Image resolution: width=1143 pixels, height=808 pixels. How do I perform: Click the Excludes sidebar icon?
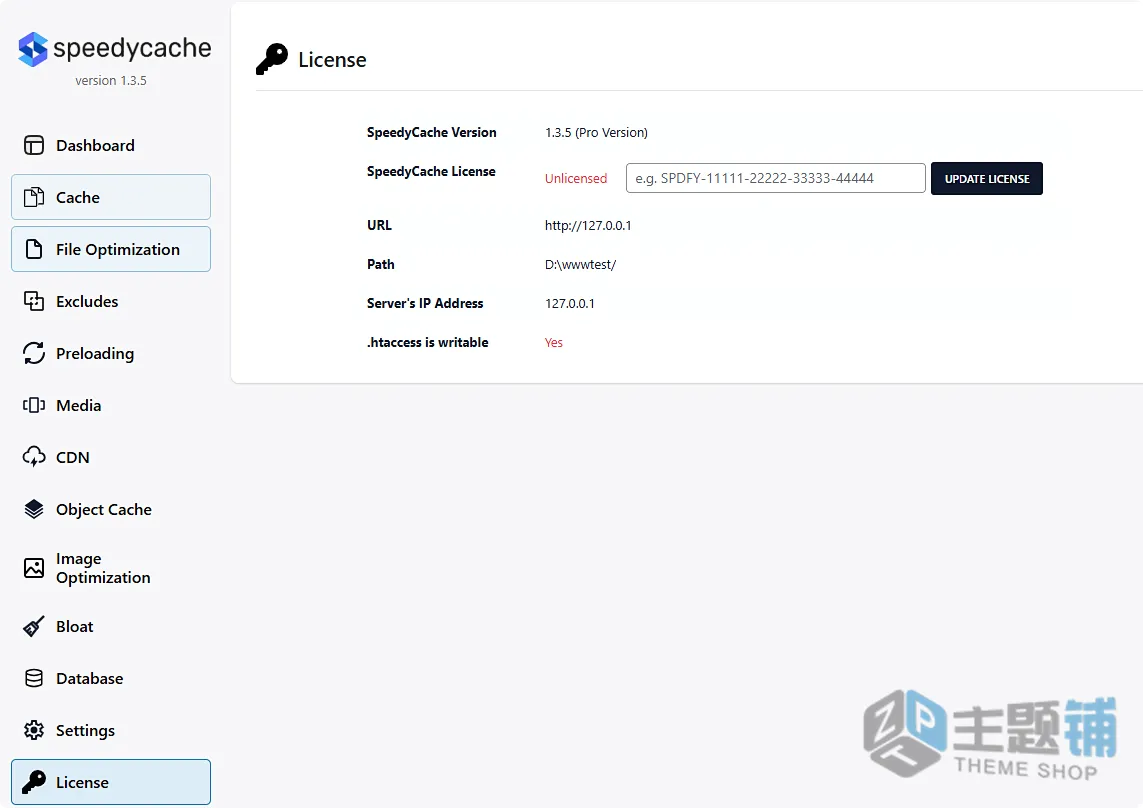tap(34, 301)
